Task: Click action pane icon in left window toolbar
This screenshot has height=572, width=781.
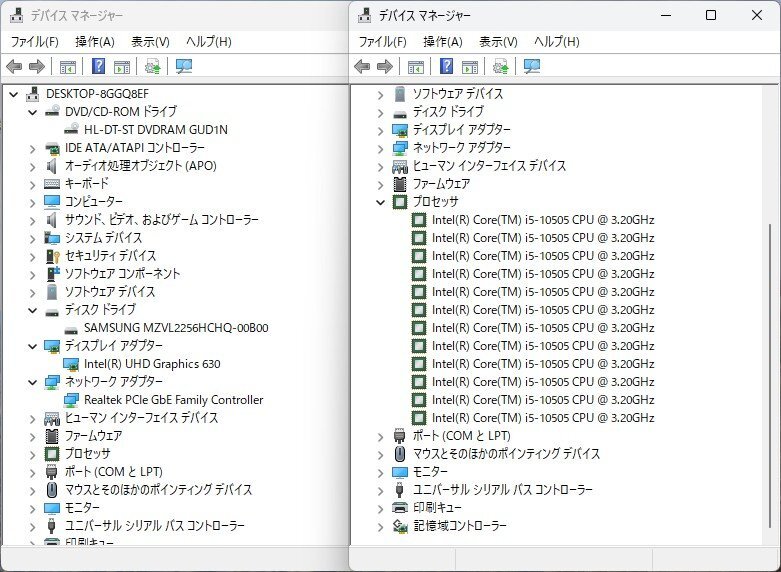Action: click(x=122, y=66)
